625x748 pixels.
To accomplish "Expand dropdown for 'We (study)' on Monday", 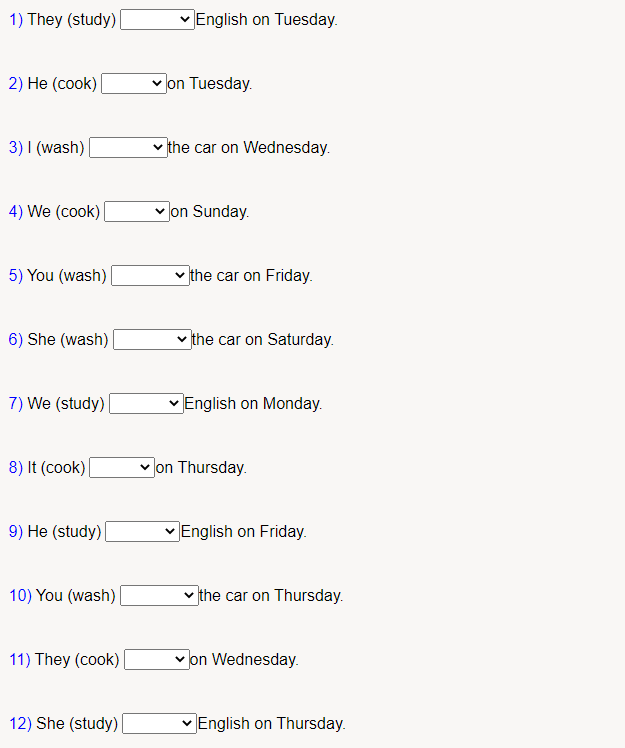I will (x=146, y=404).
